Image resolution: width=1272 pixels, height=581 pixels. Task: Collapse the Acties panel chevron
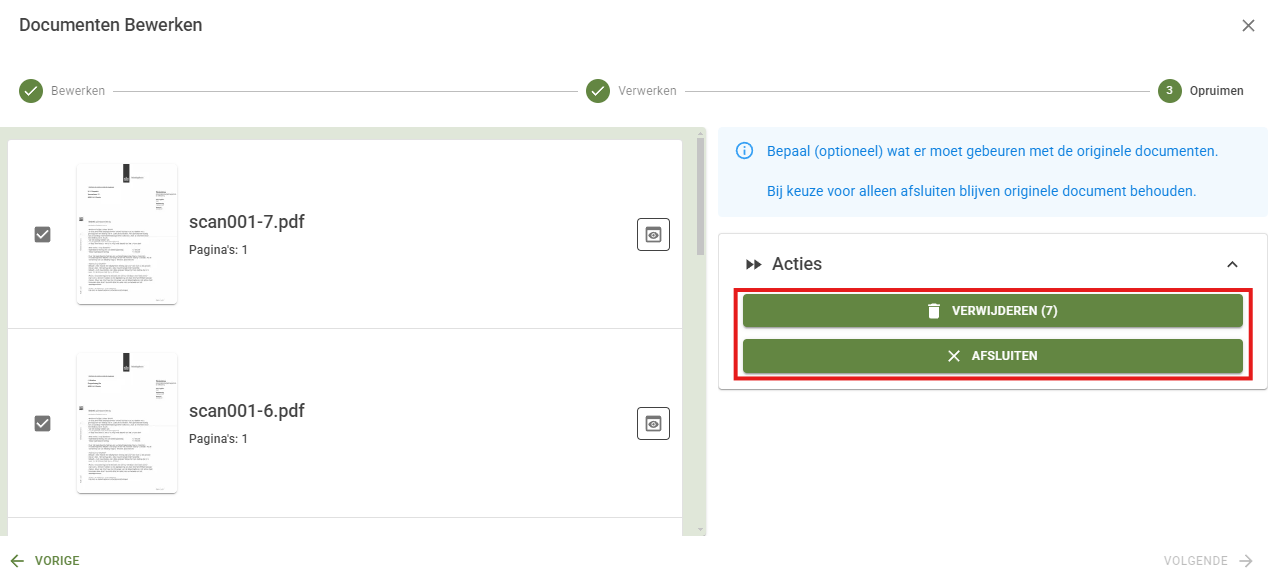coord(1232,265)
